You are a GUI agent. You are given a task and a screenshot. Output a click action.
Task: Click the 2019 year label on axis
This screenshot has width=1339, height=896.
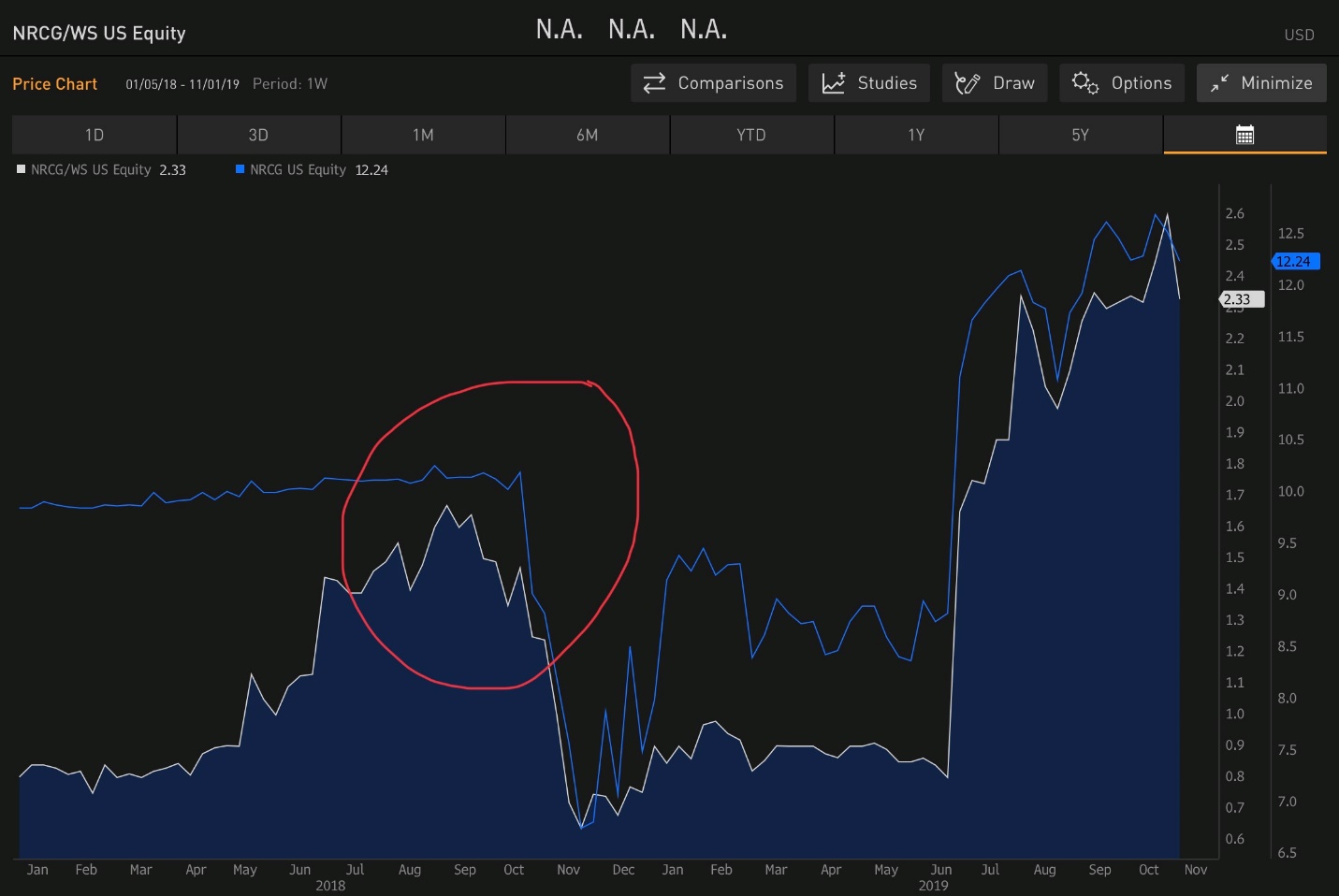point(933,885)
